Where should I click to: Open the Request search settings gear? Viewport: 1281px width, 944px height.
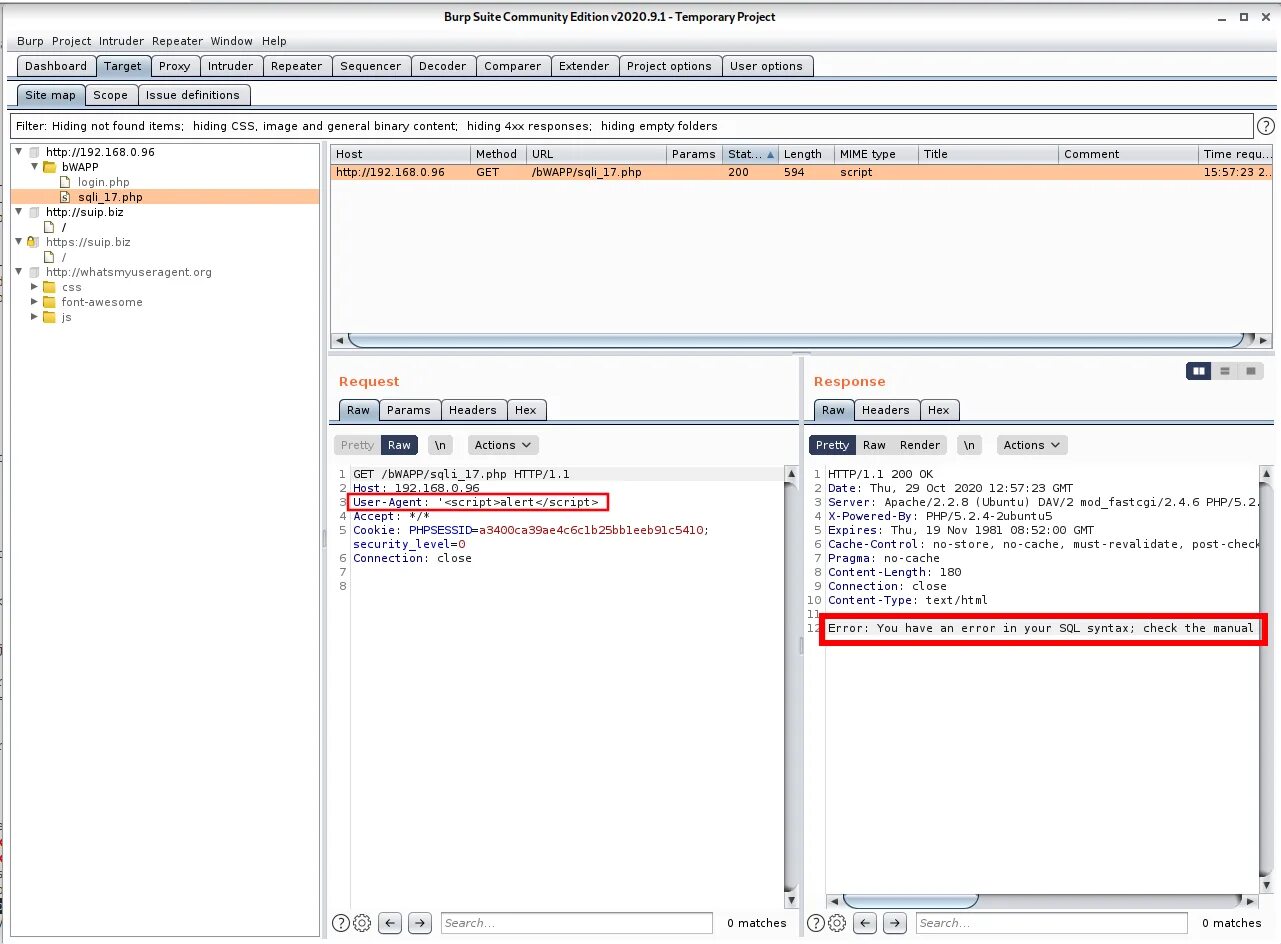362,923
